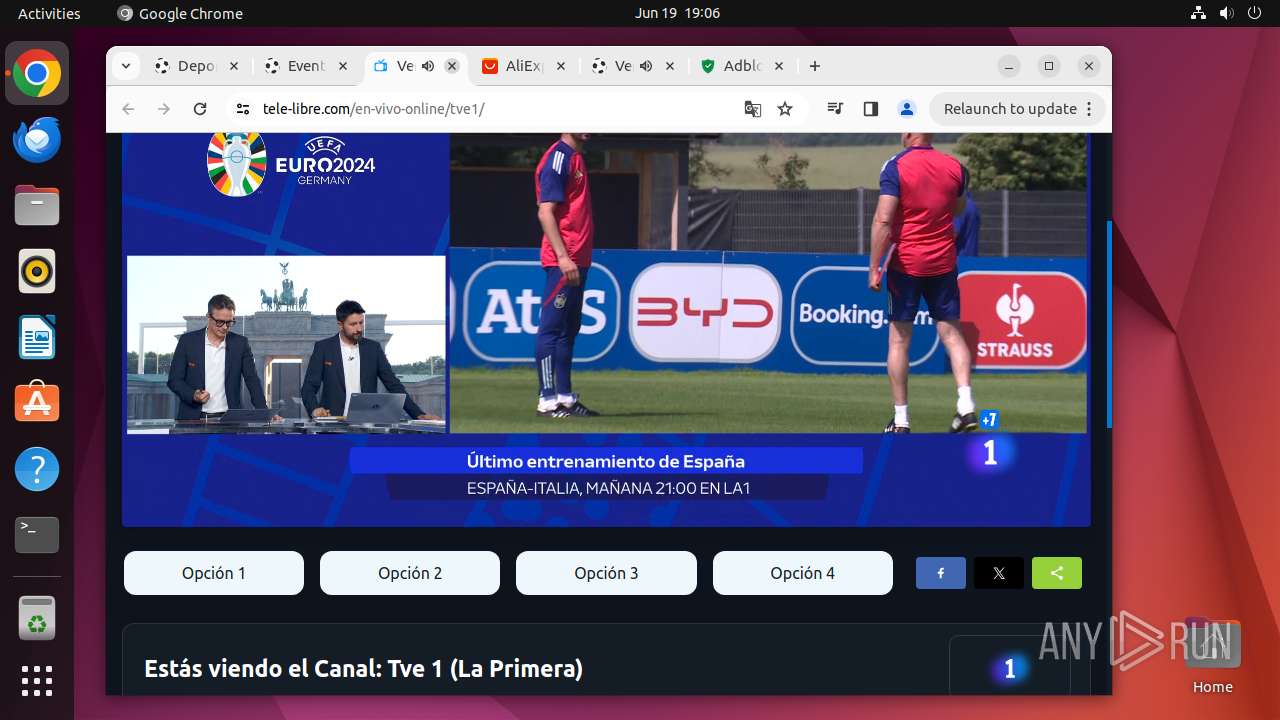Select Opción 4 stream source
Image resolution: width=1280 pixels, height=720 pixels.
point(803,573)
